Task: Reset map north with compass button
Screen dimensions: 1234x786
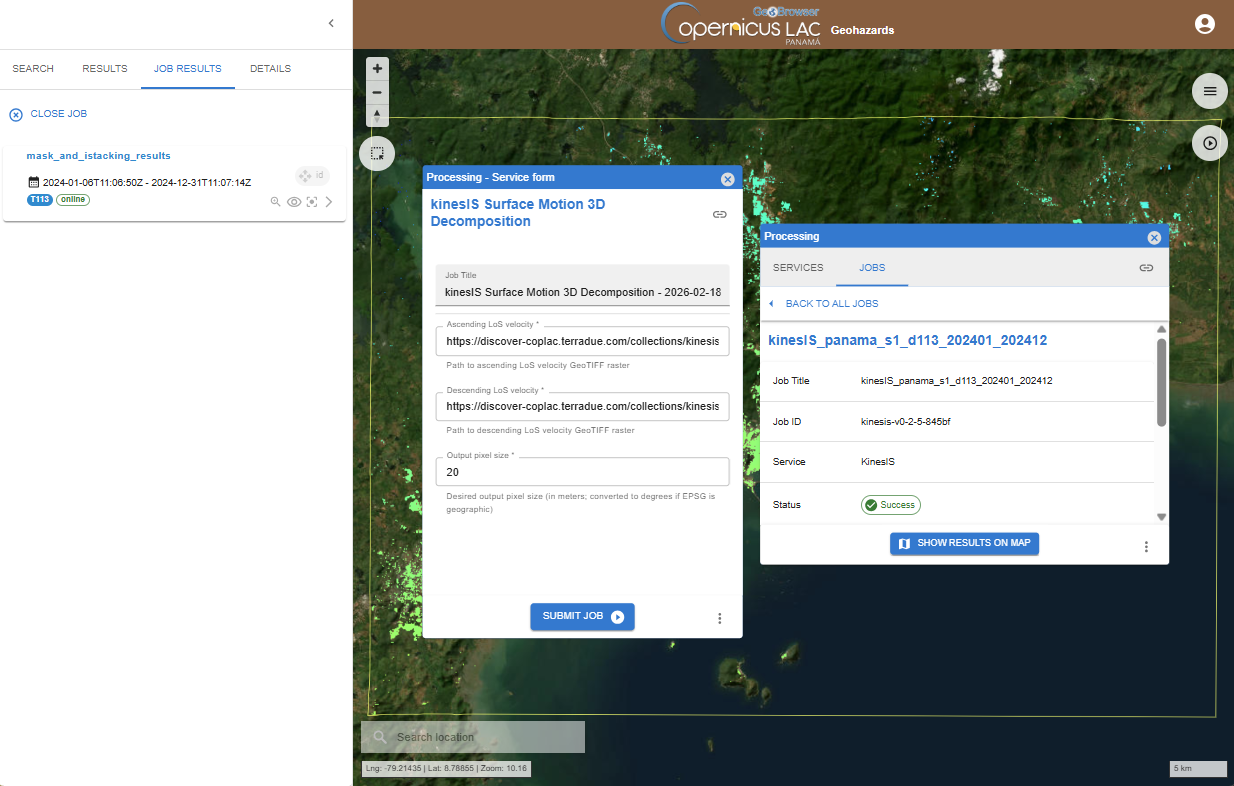Action: coord(377,116)
